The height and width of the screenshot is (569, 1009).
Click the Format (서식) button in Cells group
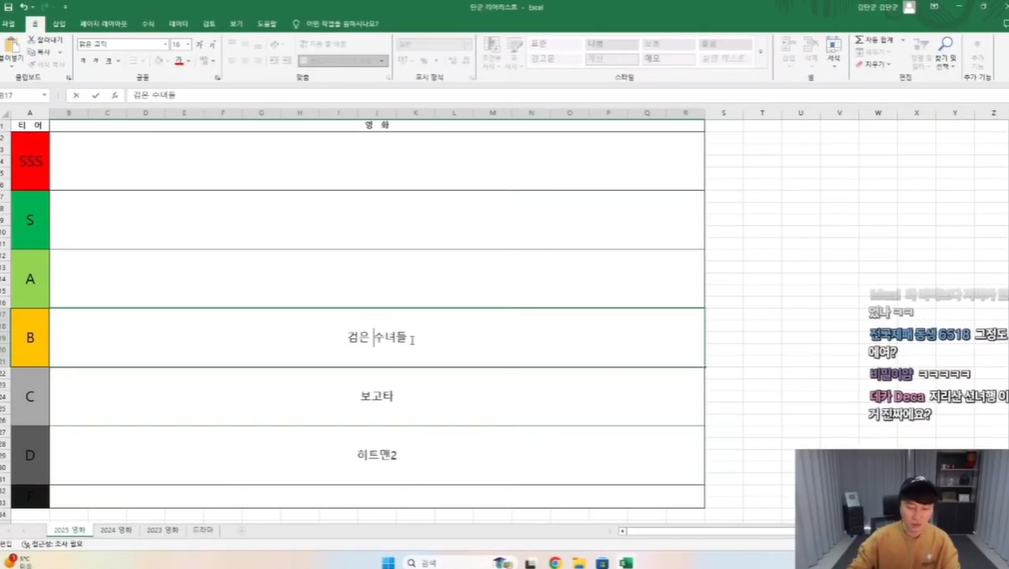(833, 50)
